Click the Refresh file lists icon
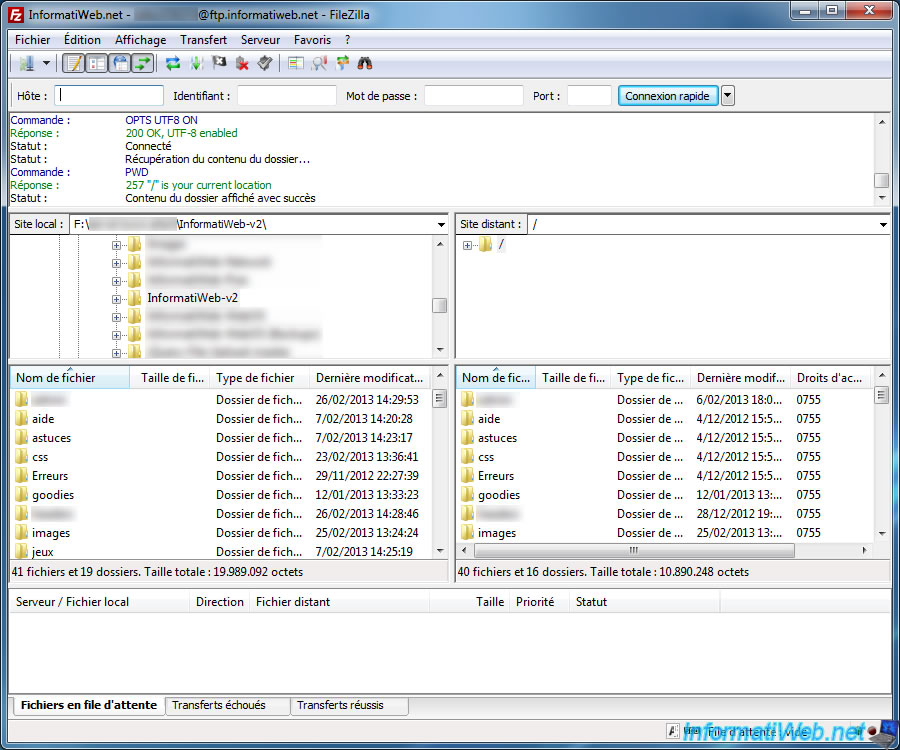Image resolution: width=900 pixels, height=750 pixels. [171, 62]
